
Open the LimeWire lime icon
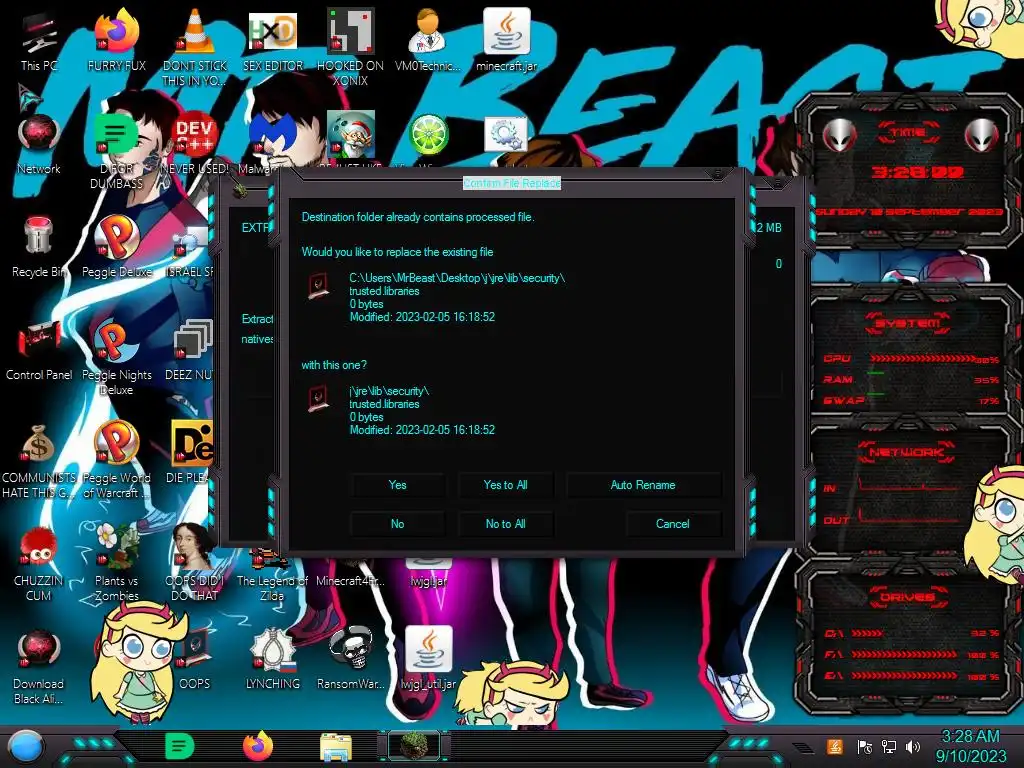(x=428, y=136)
